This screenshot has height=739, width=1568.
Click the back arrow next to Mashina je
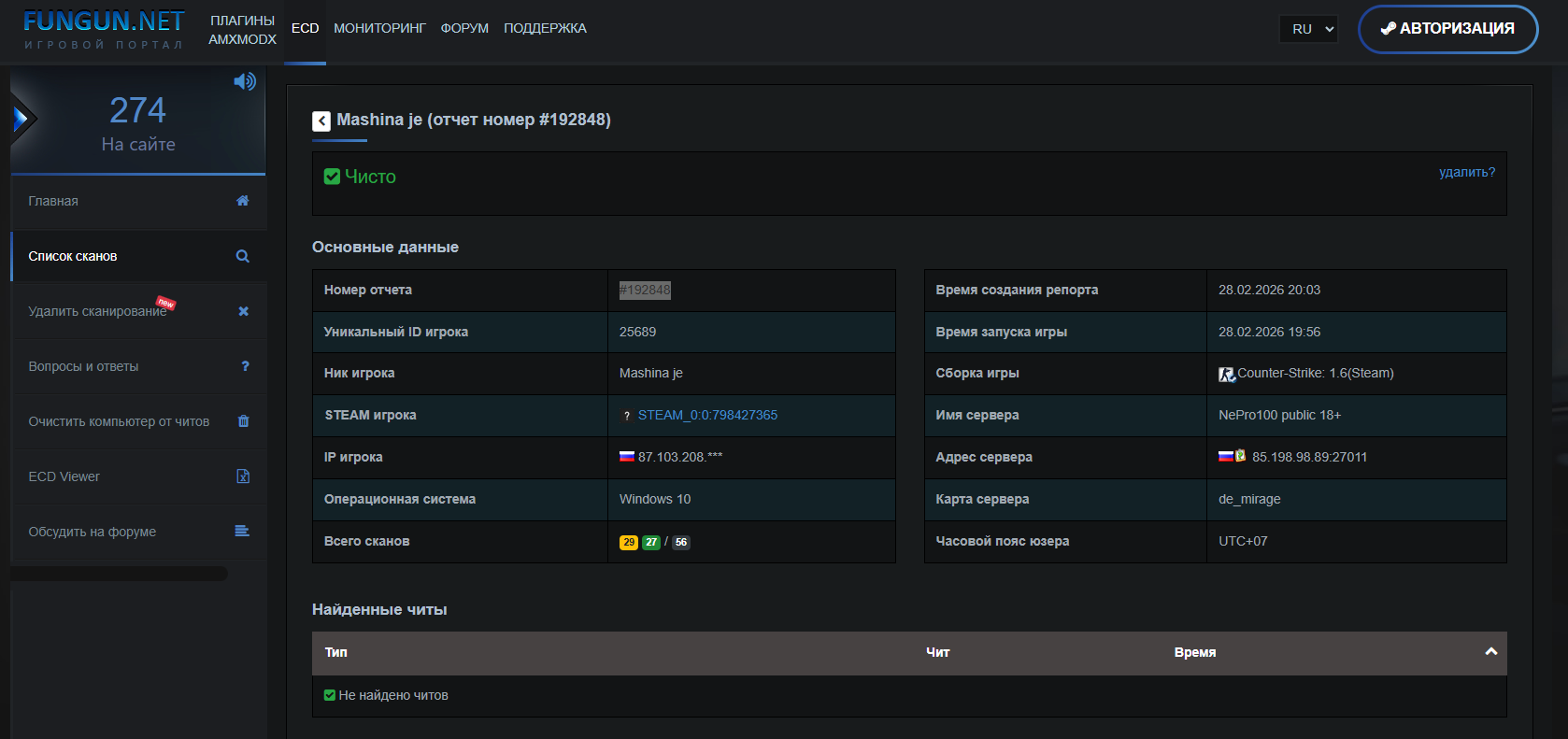pyautogui.click(x=321, y=121)
